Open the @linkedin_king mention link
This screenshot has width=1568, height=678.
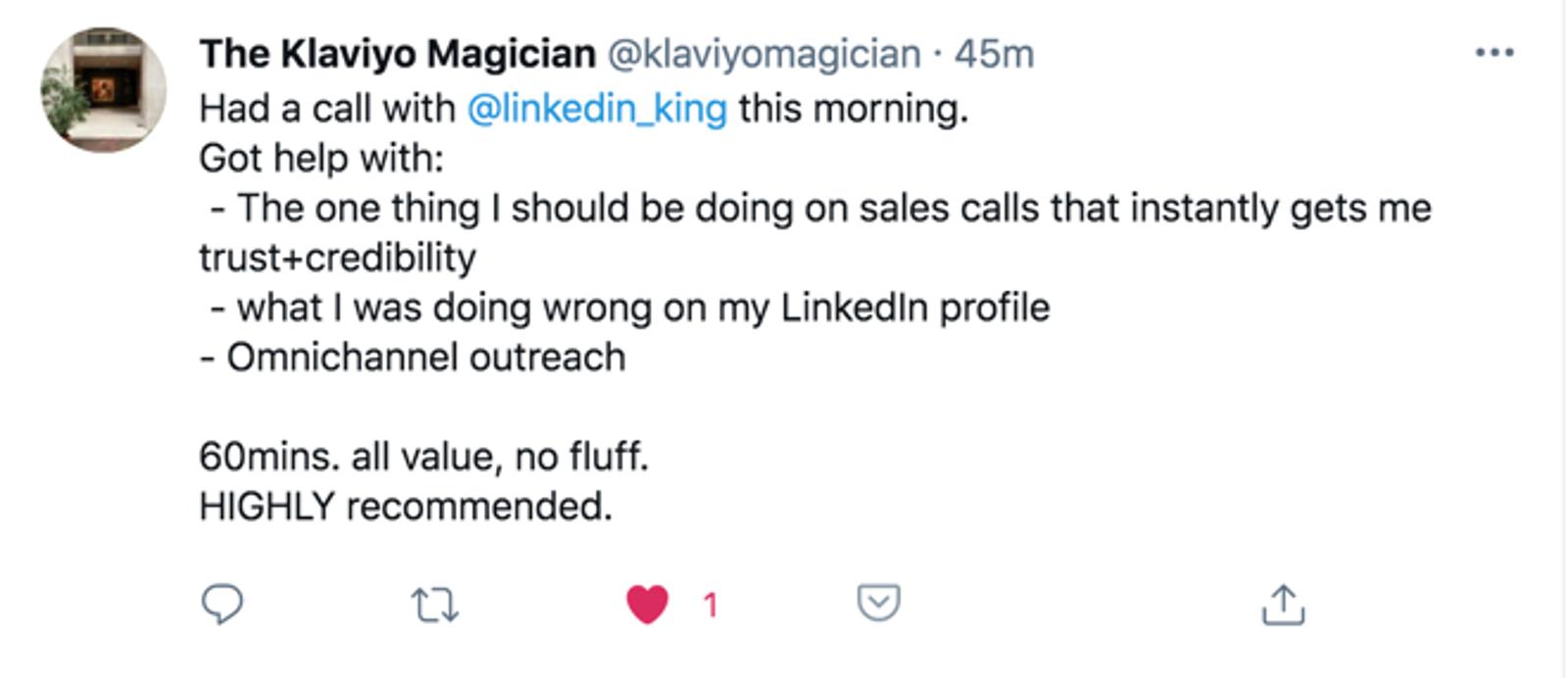click(x=597, y=108)
